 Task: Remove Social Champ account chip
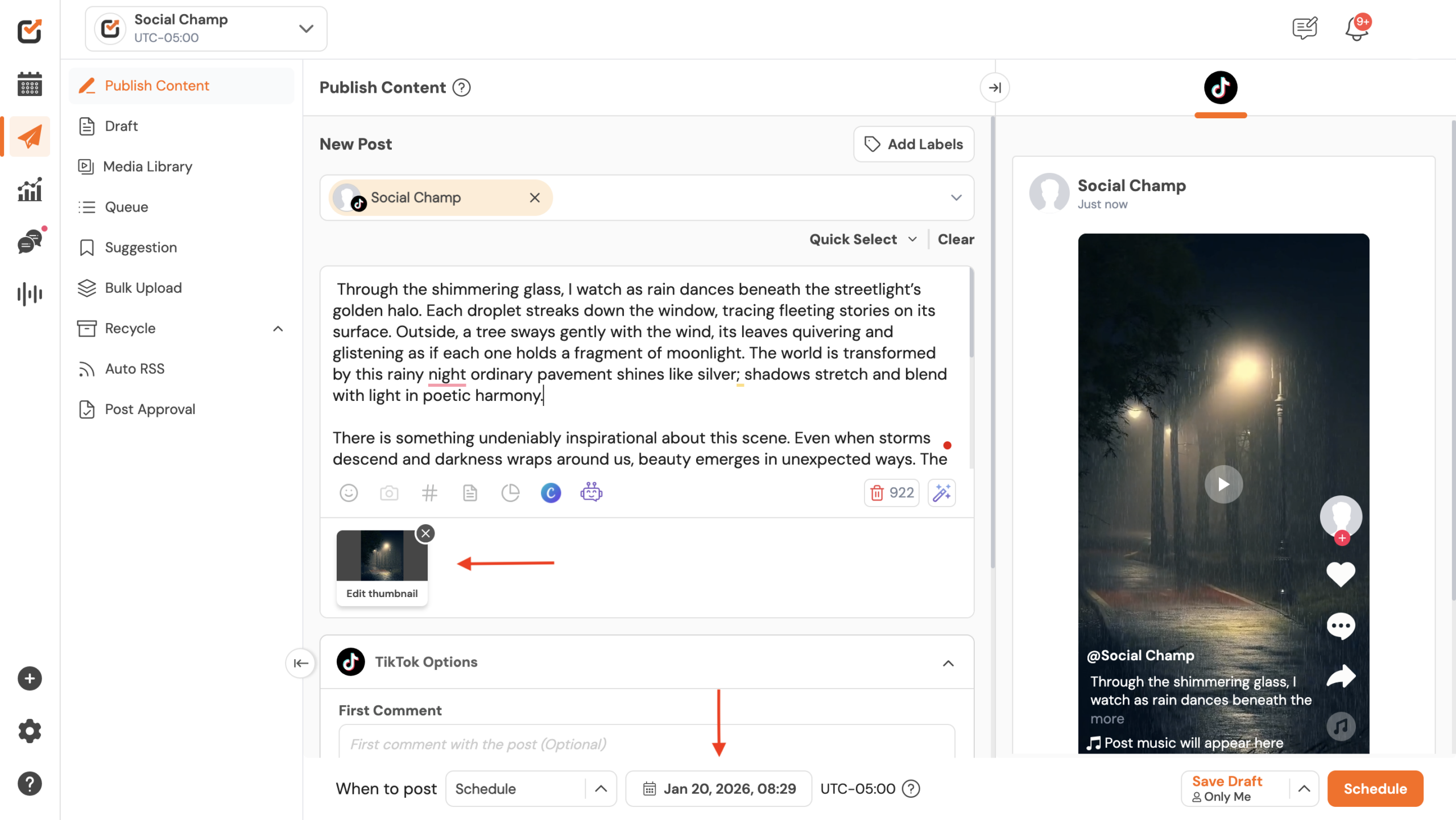[535, 197]
